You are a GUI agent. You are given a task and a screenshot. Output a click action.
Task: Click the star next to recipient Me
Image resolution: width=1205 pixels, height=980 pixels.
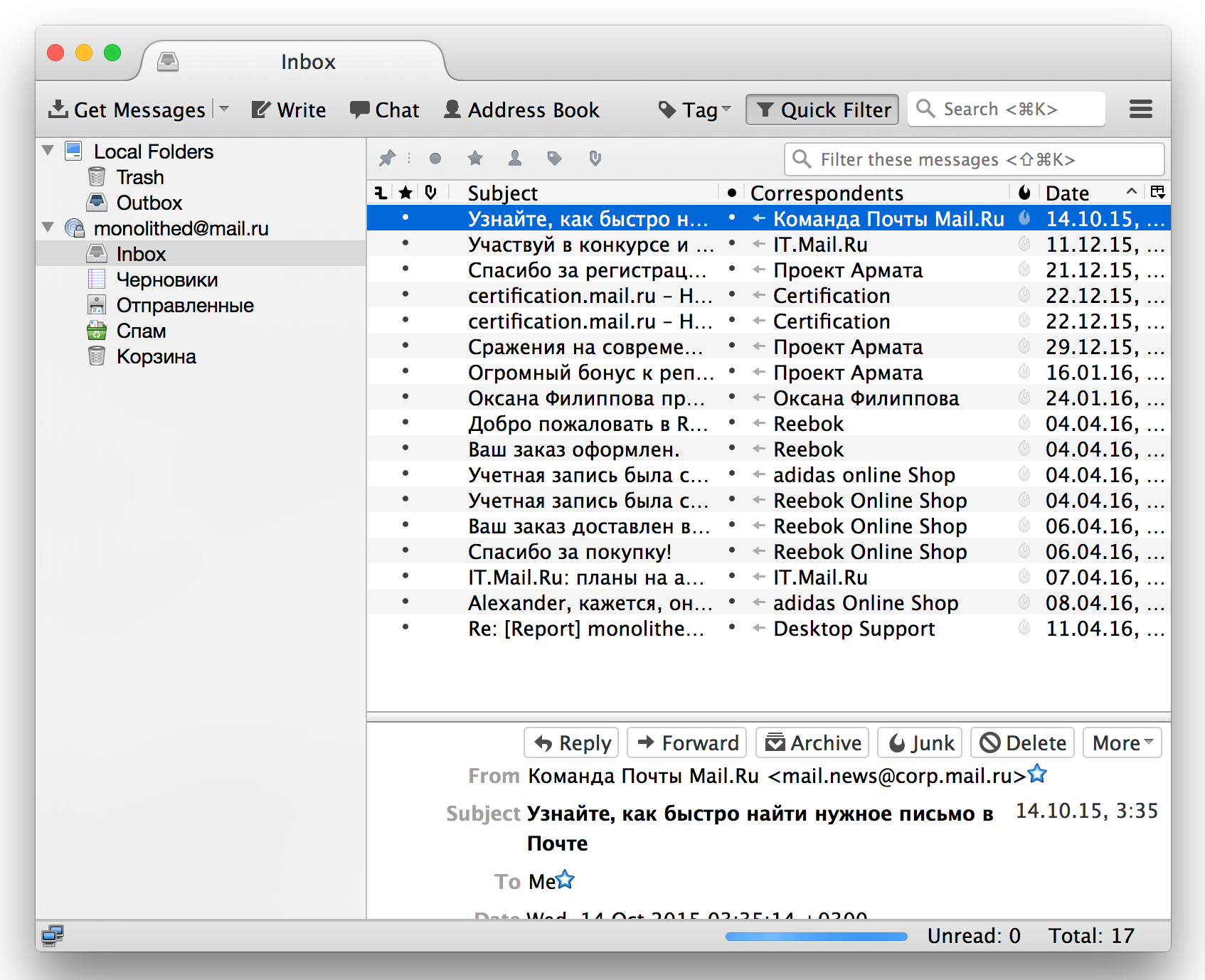click(565, 879)
